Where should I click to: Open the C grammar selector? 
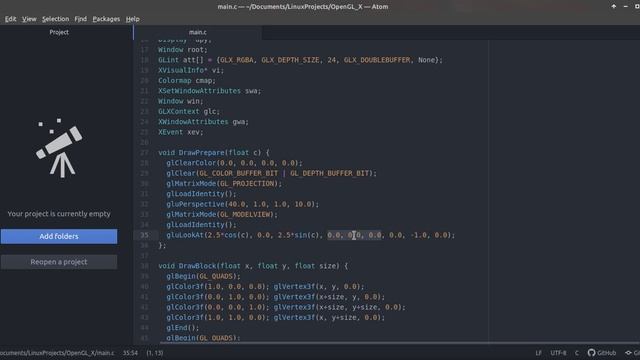coord(577,353)
